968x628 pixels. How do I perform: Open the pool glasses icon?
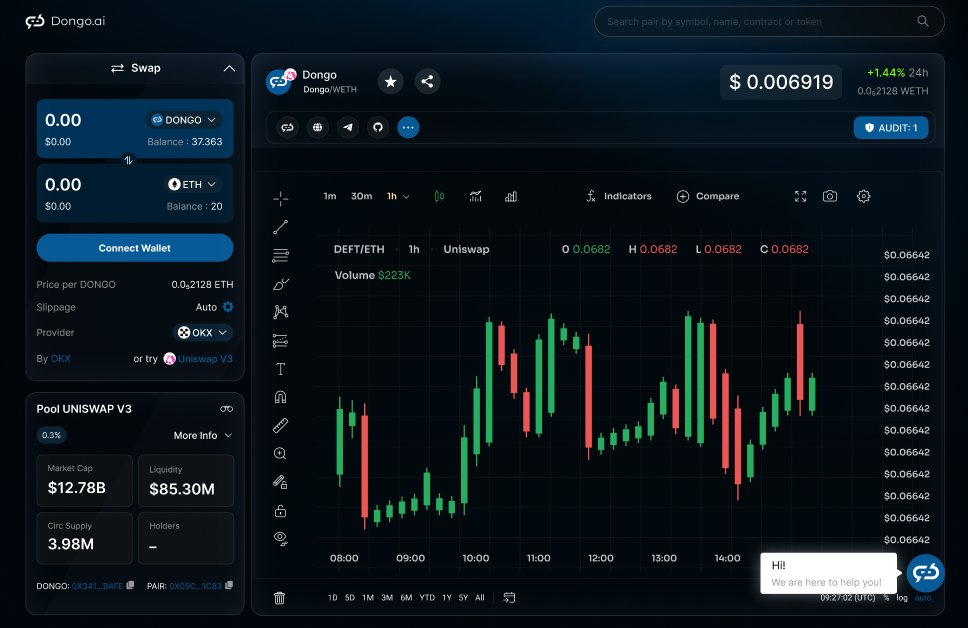[227, 409]
